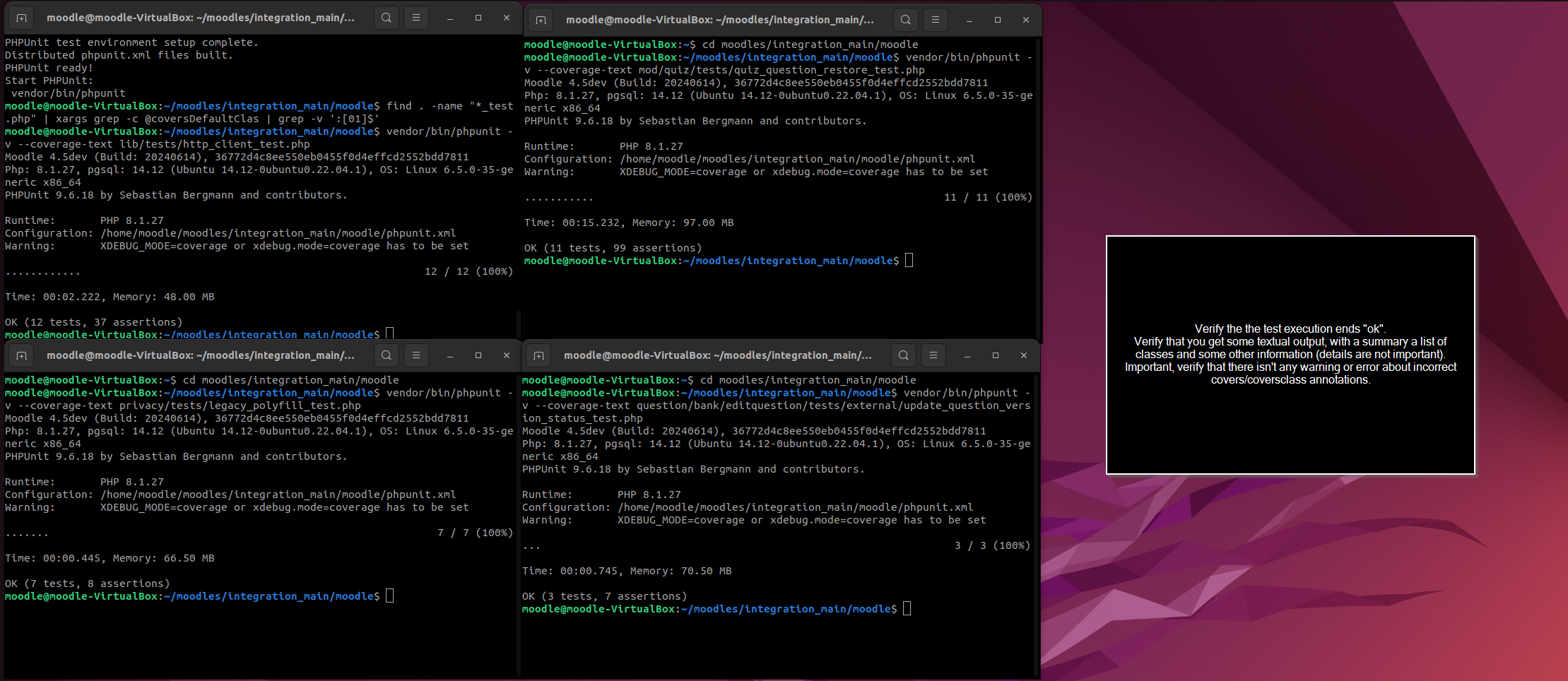The width and height of the screenshot is (1568, 681).
Task: Maximize the update_question_version_status terminal window
Action: 996,356
